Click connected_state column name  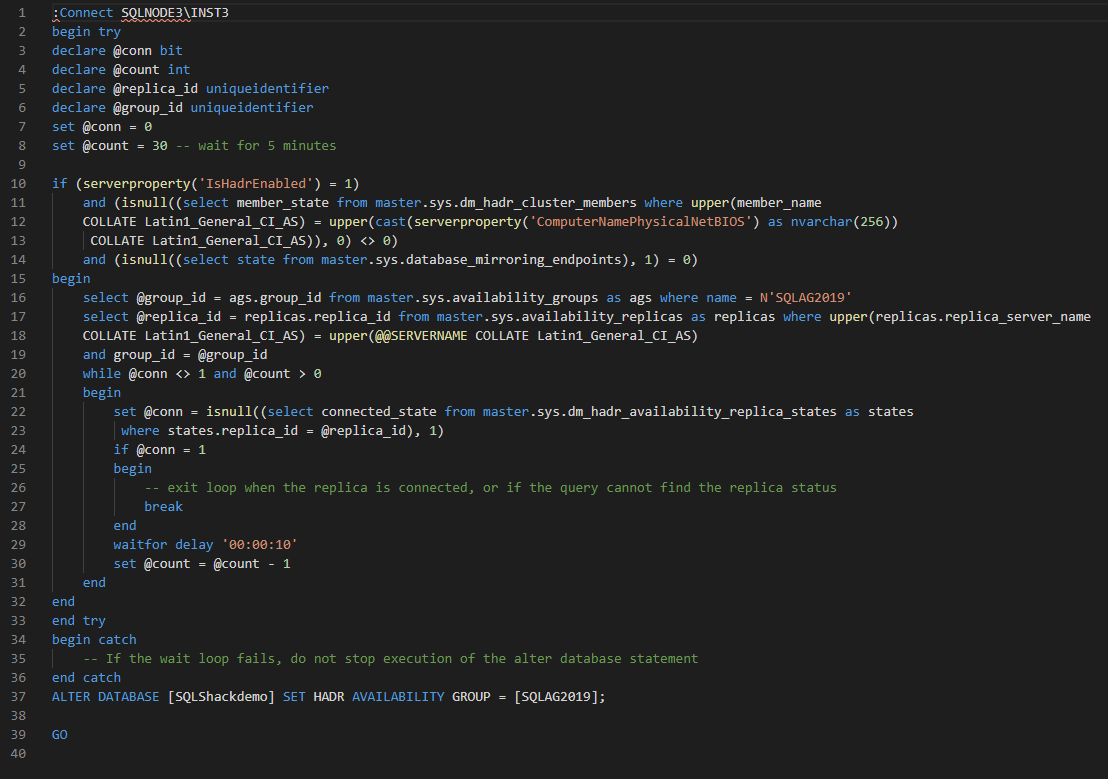tap(379, 411)
